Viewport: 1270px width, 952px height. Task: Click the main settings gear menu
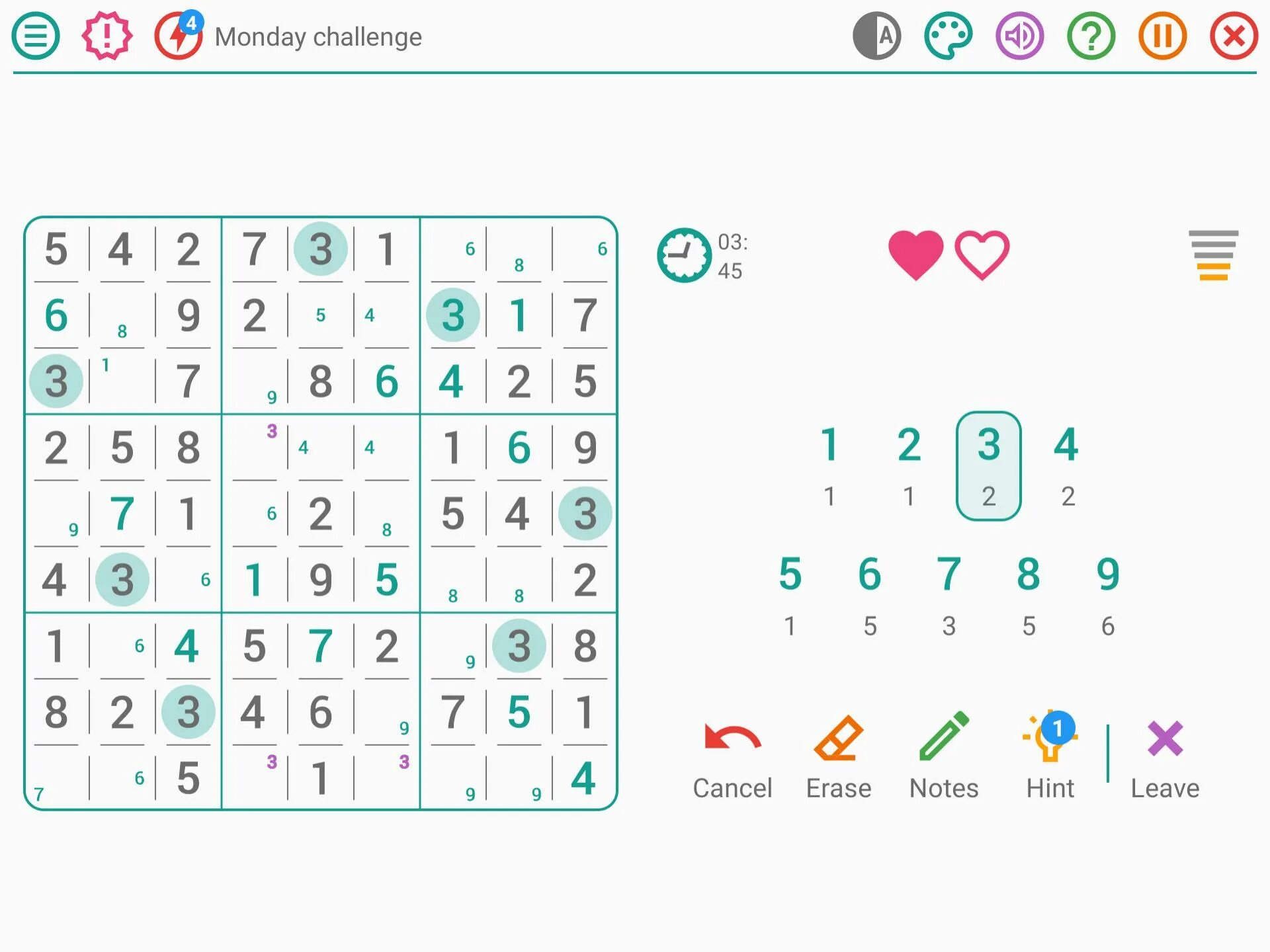pyautogui.click(x=36, y=36)
